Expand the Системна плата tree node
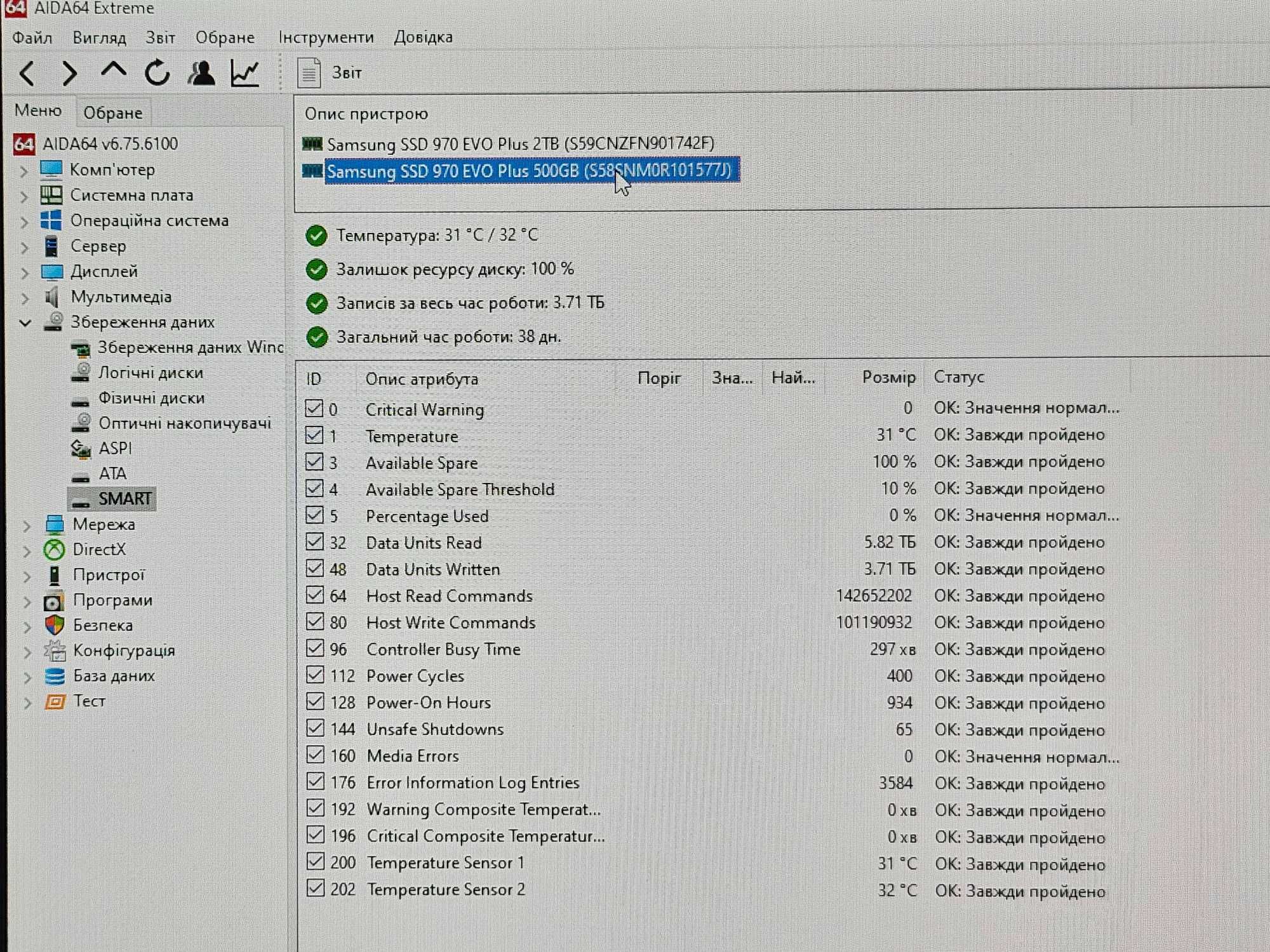 click(24, 197)
